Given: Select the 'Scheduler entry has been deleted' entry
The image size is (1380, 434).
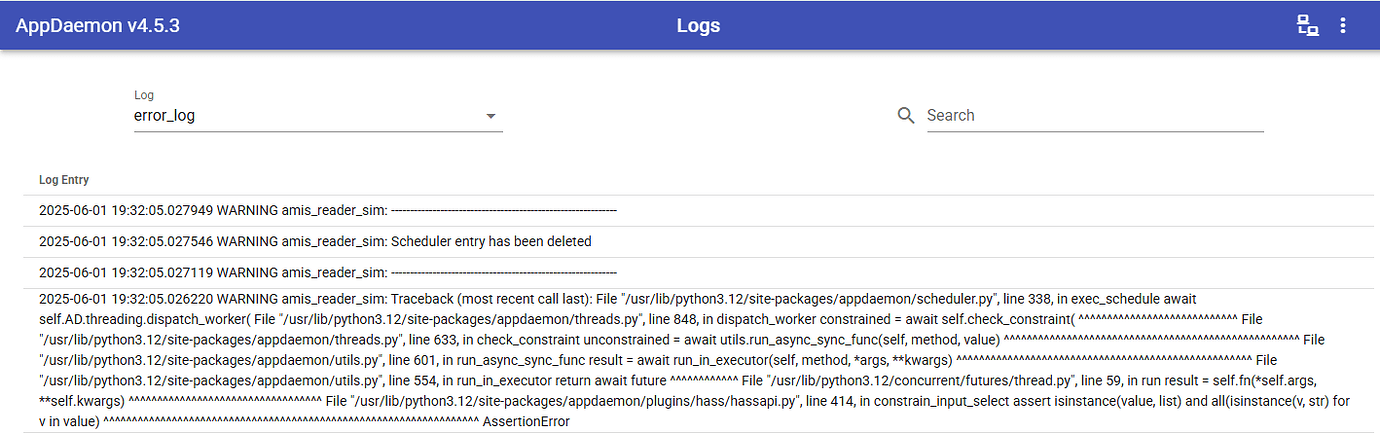Looking at the screenshot, I should point(491,241).
